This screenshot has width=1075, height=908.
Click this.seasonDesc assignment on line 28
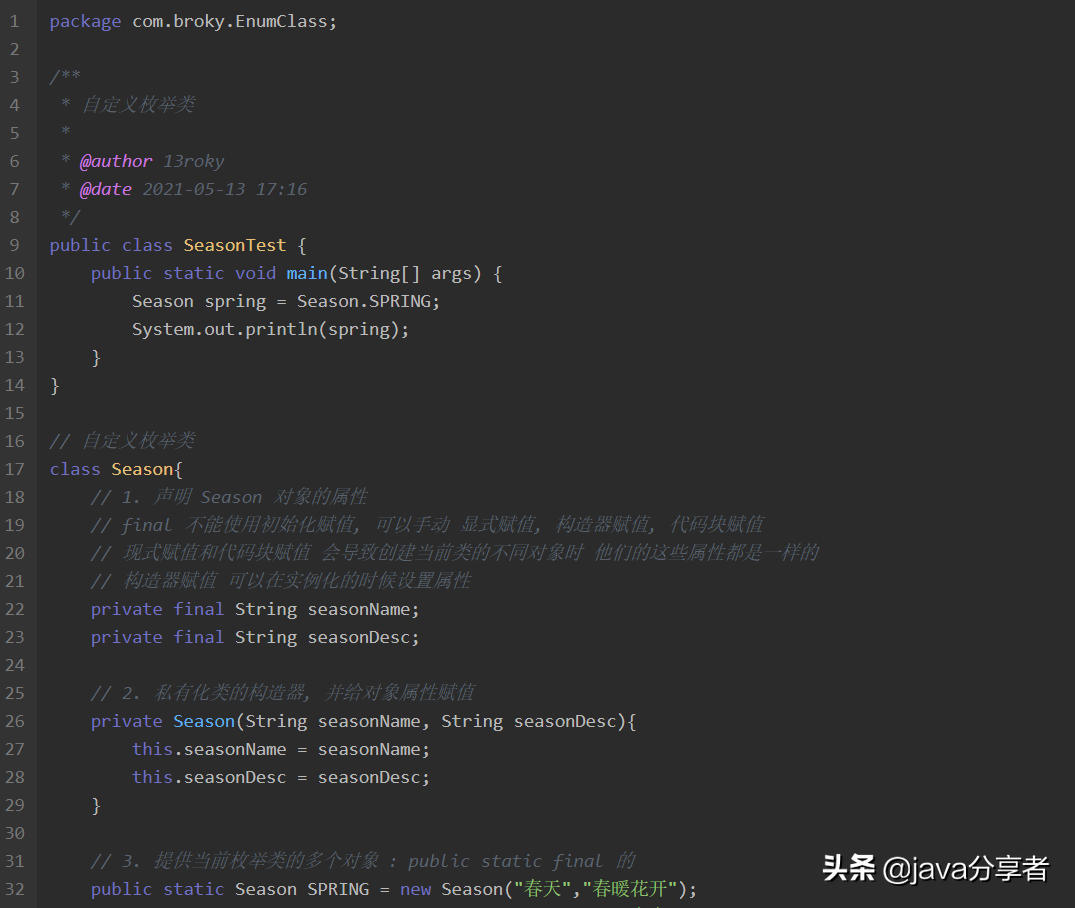pos(280,777)
